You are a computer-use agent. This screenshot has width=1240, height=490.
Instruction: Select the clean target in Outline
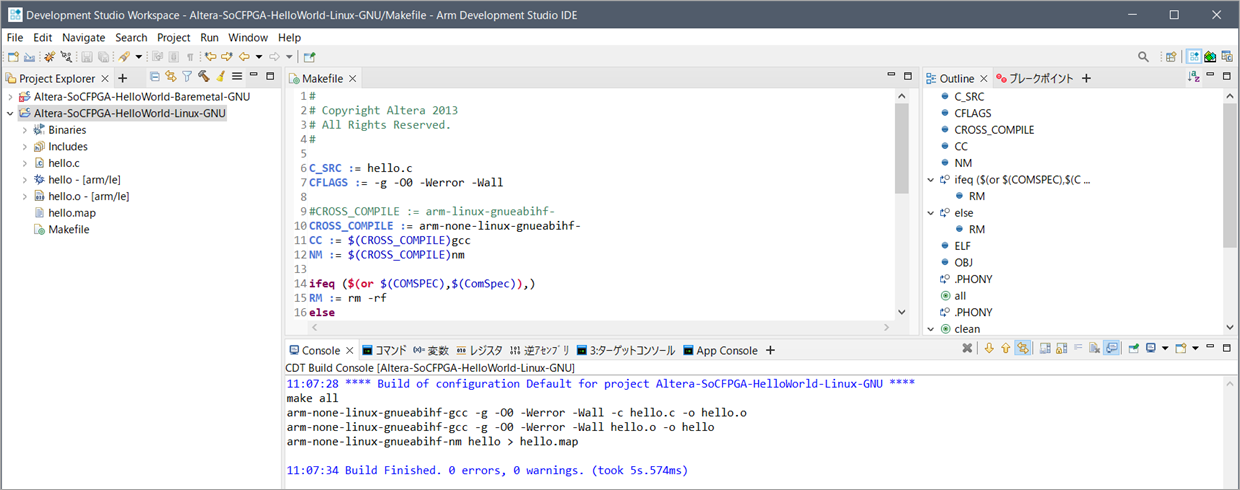pyautogui.click(x=967, y=329)
